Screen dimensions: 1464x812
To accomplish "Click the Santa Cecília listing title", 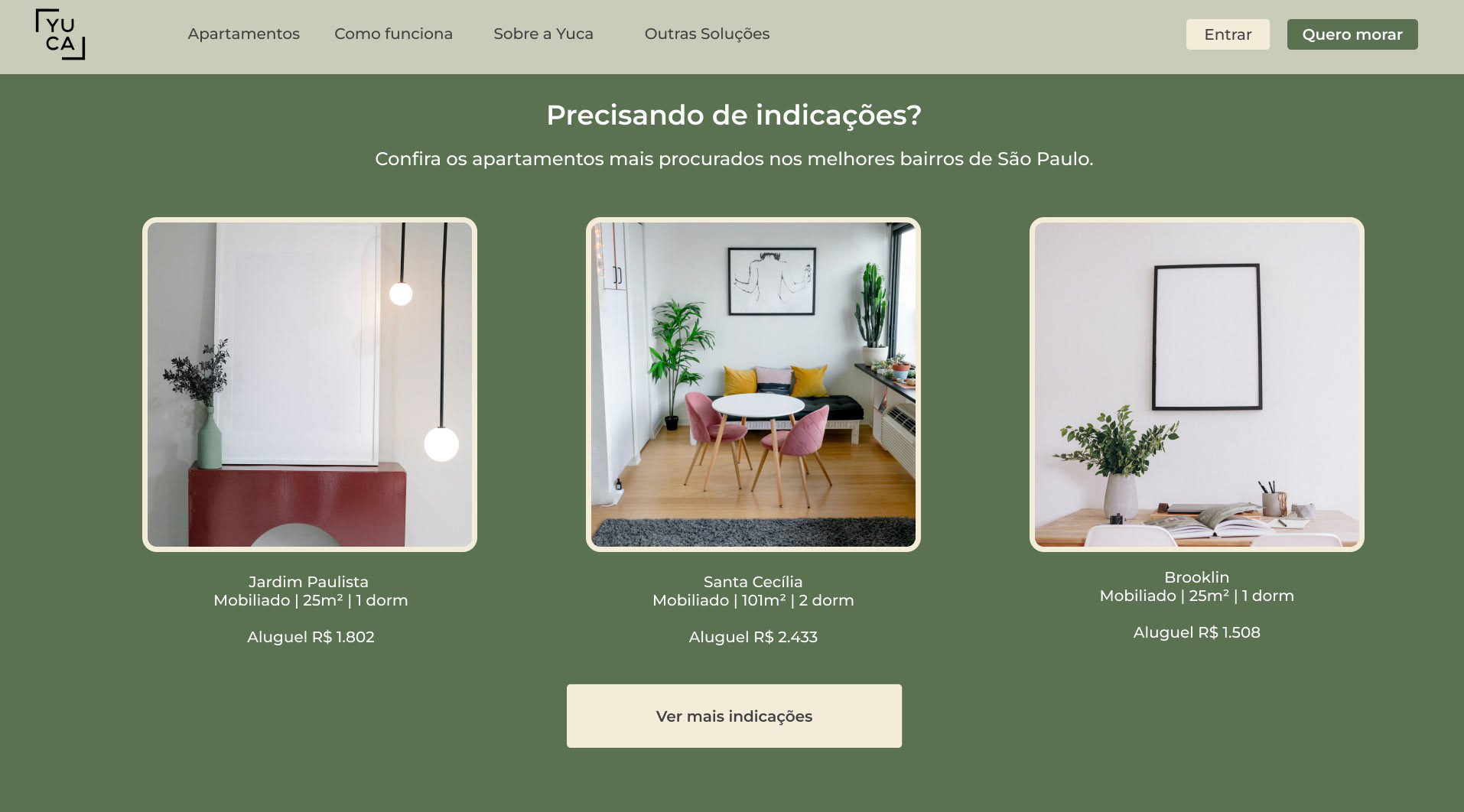I will pyautogui.click(x=753, y=582).
